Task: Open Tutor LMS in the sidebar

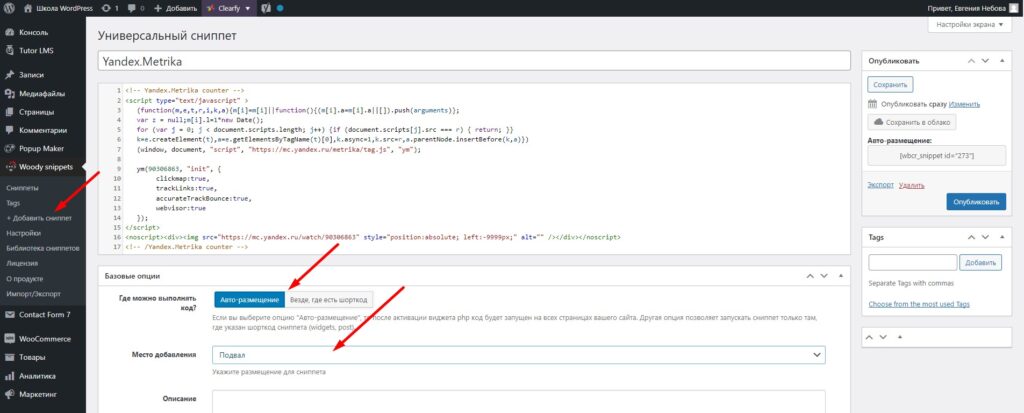Action: tap(38, 49)
